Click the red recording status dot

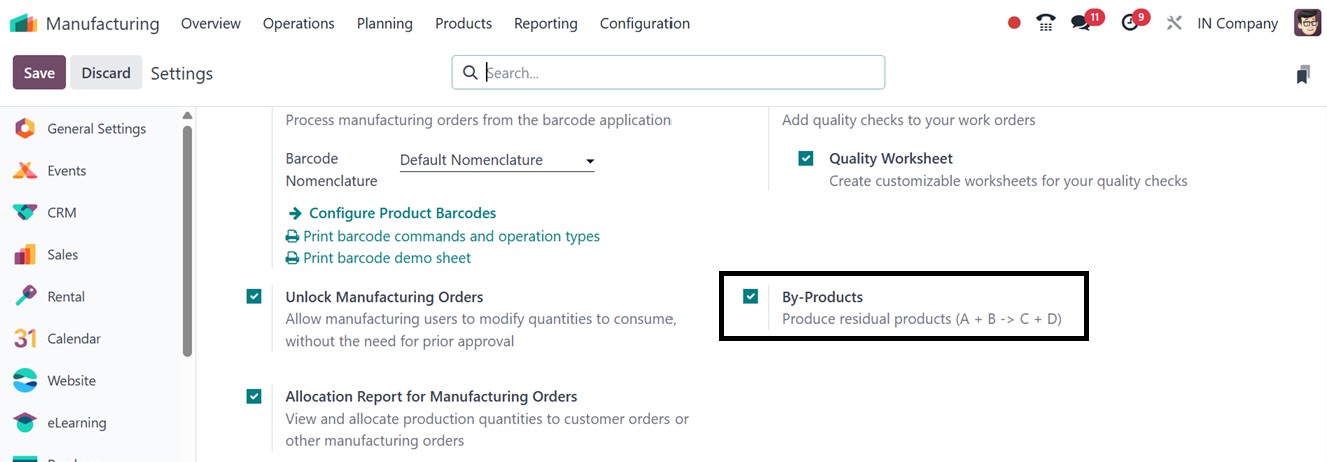1014,23
